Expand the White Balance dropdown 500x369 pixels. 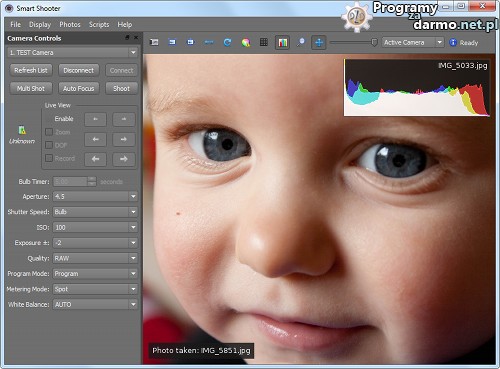point(95,304)
